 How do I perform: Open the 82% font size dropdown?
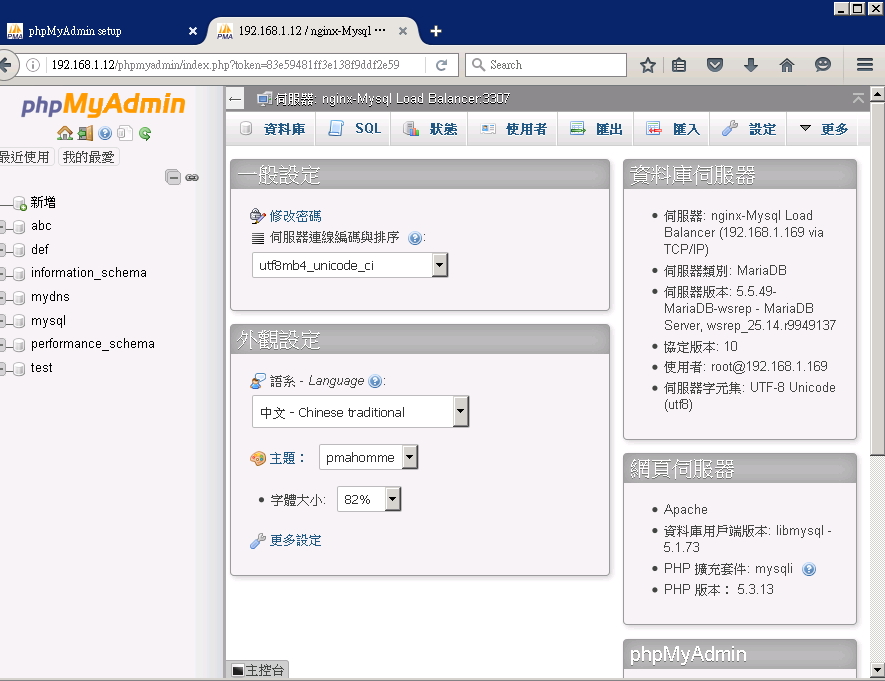click(369, 499)
